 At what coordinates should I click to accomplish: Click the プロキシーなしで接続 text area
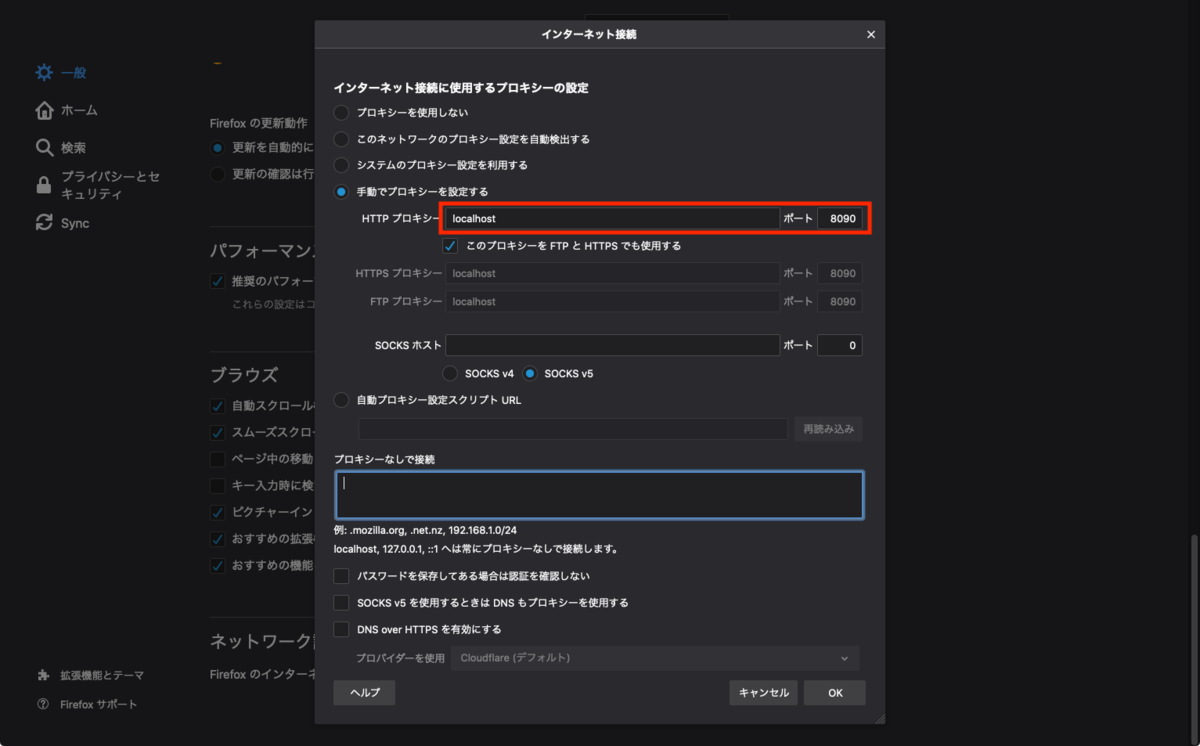[x=599, y=495]
